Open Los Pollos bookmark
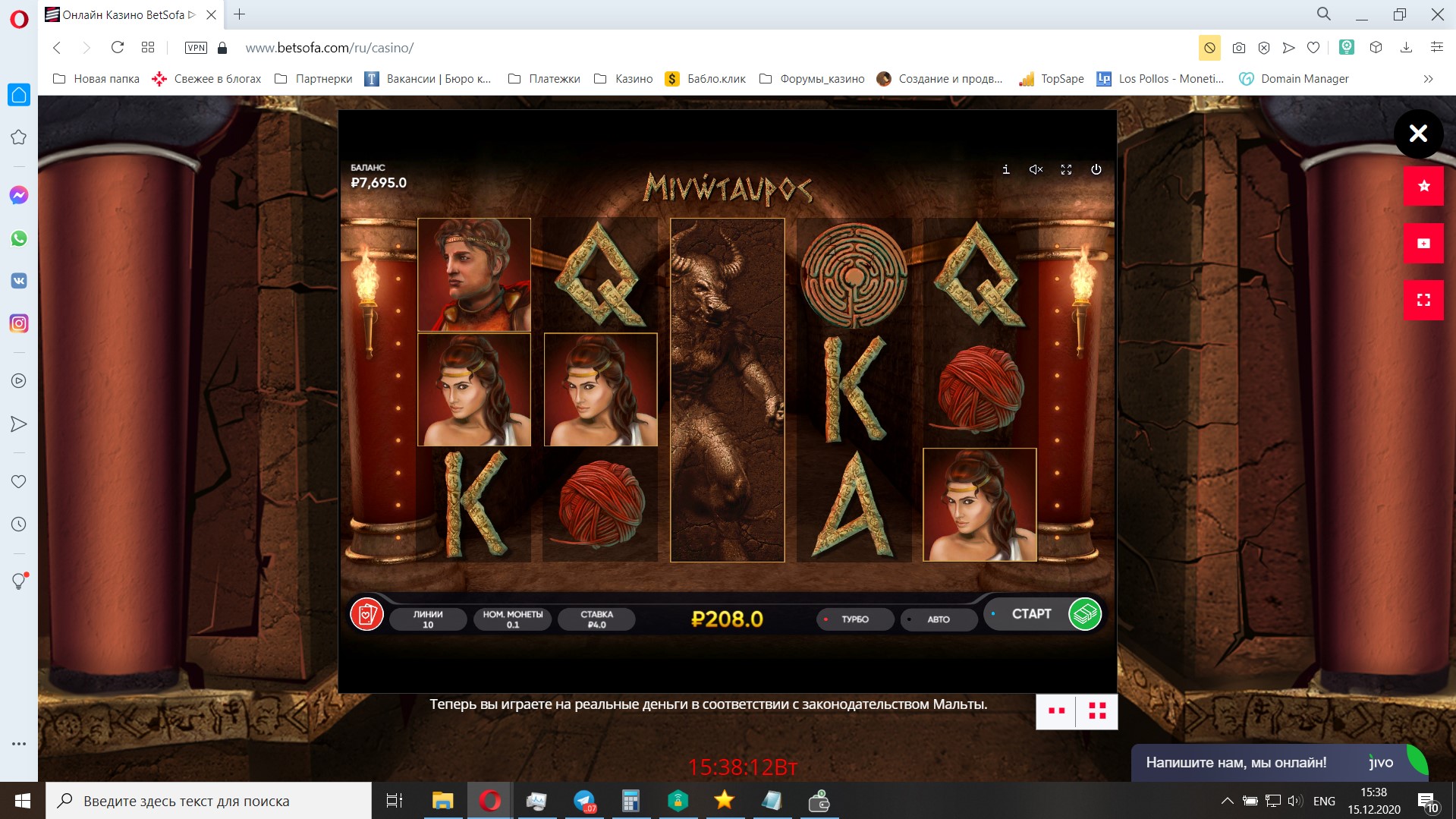The image size is (1456, 819). click(1161, 78)
